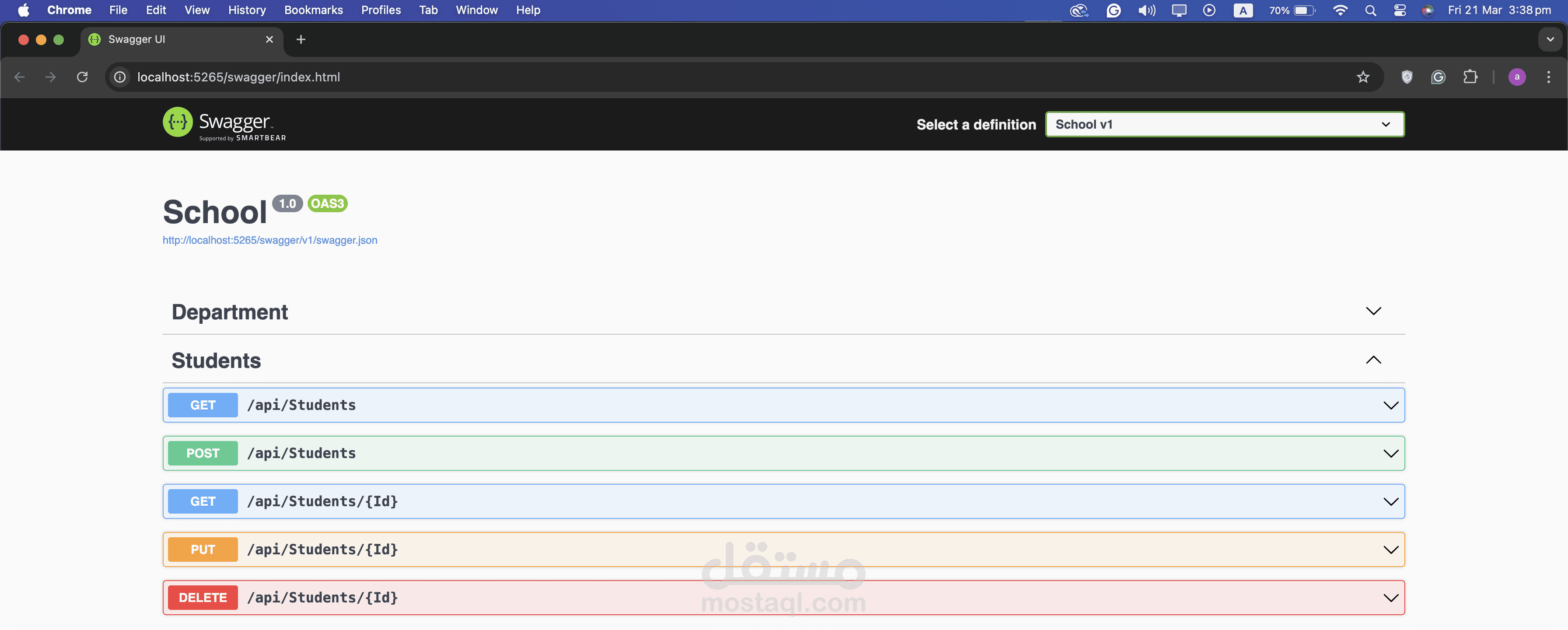The height and width of the screenshot is (630, 1568).
Task: Collapse the Students section
Action: [1373, 360]
